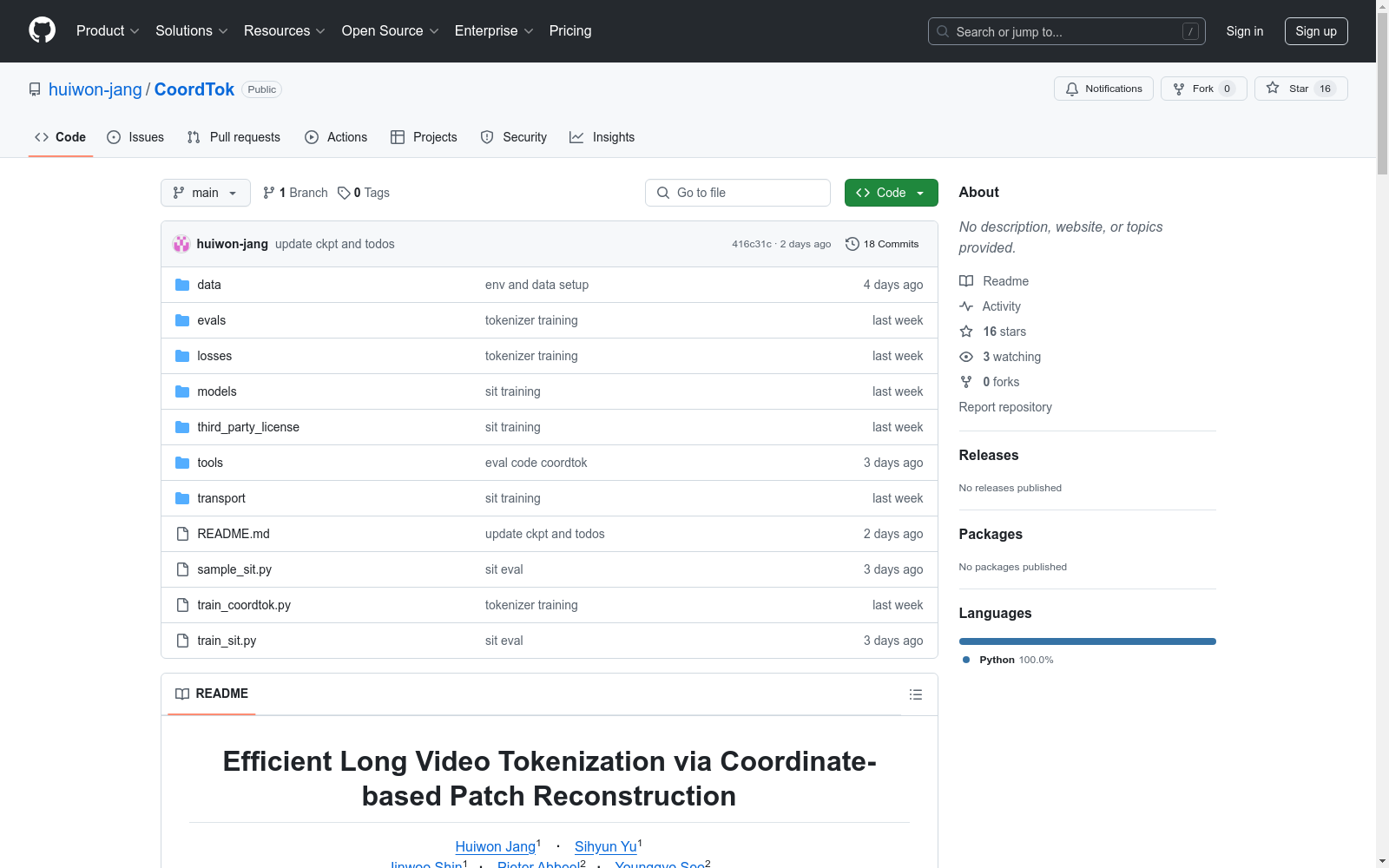Image resolution: width=1389 pixels, height=868 pixels.
Task: Switch to the Issues tab
Action: (x=135, y=137)
